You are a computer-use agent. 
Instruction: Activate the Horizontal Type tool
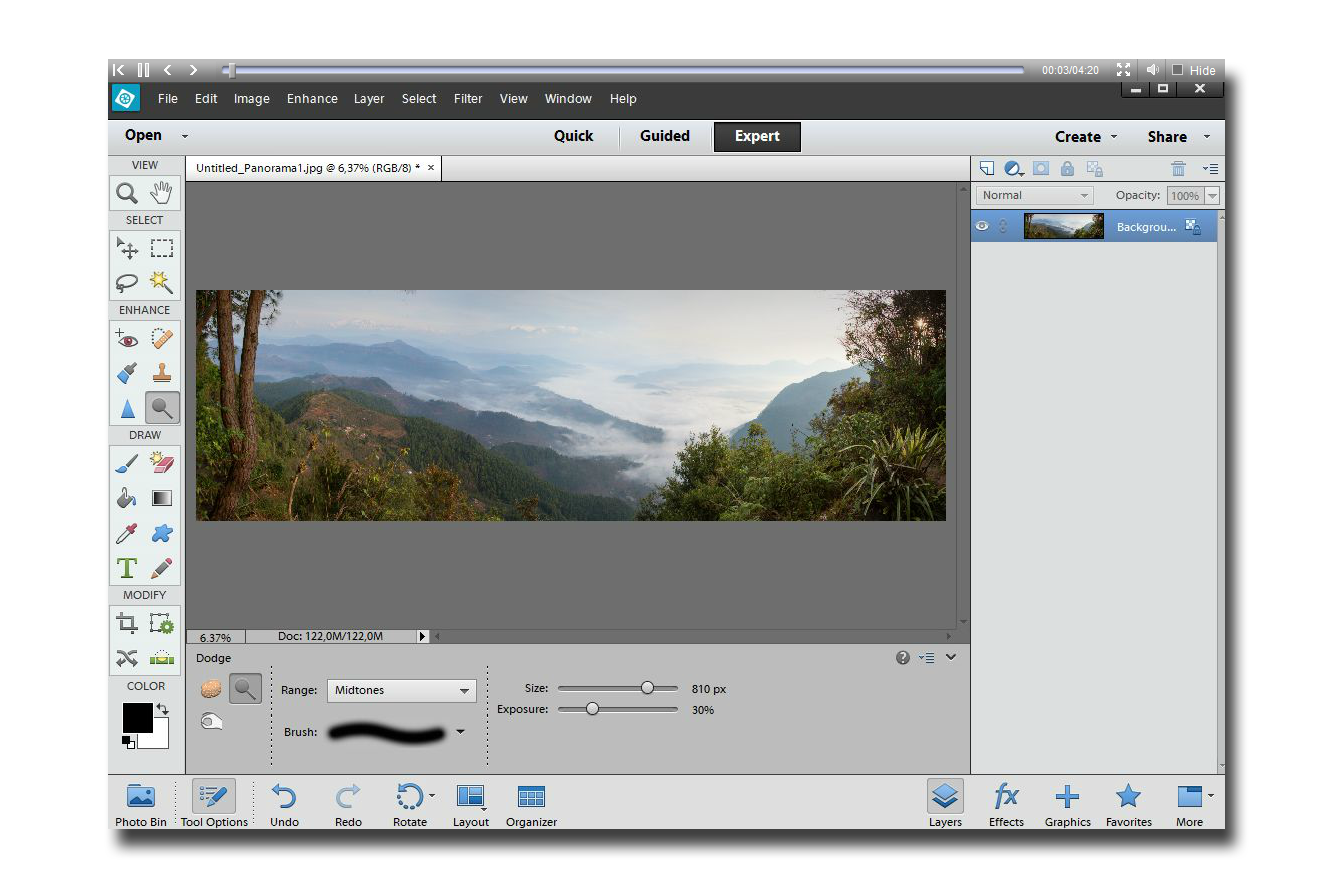(x=127, y=568)
